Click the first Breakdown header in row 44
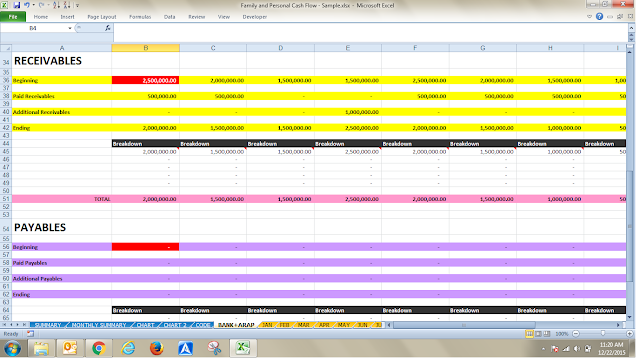Viewport: 640px width, 363px height. [x=145, y=144]
